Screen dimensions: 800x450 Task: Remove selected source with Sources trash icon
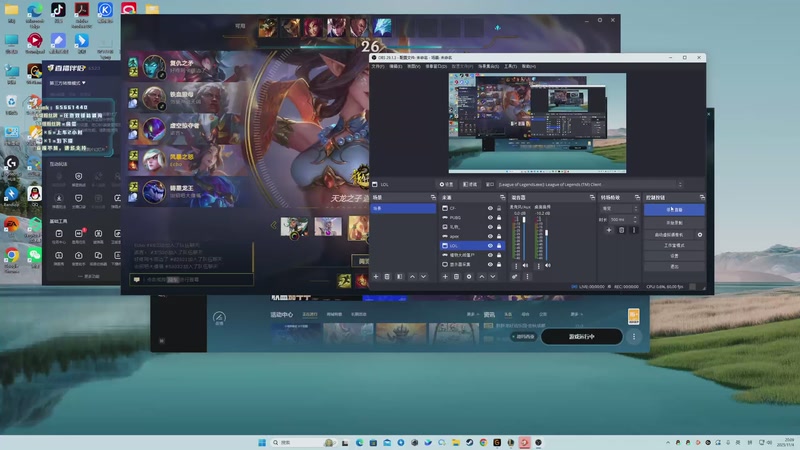(x=457, y=277)
